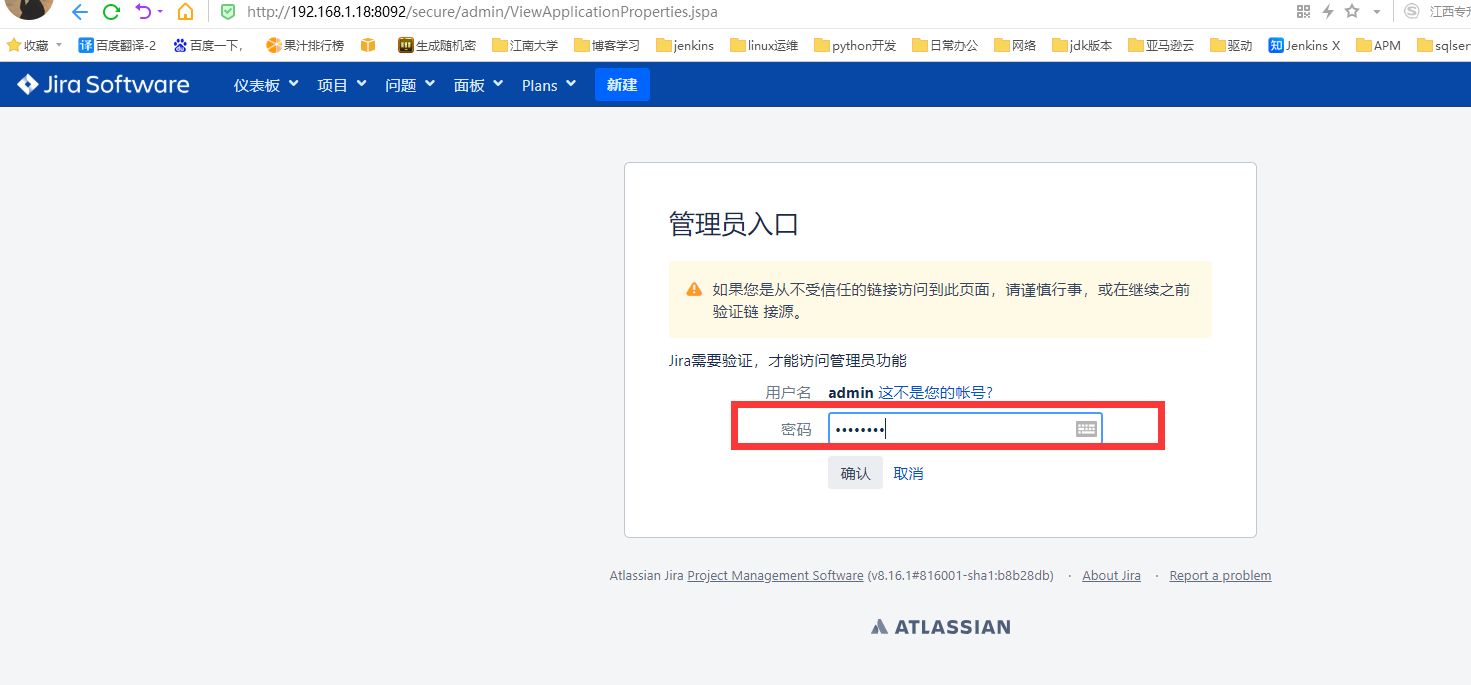Click the 这不是您的帐号? link
The width and height of the screenshot is (1471, 685).
coord(935,393)
